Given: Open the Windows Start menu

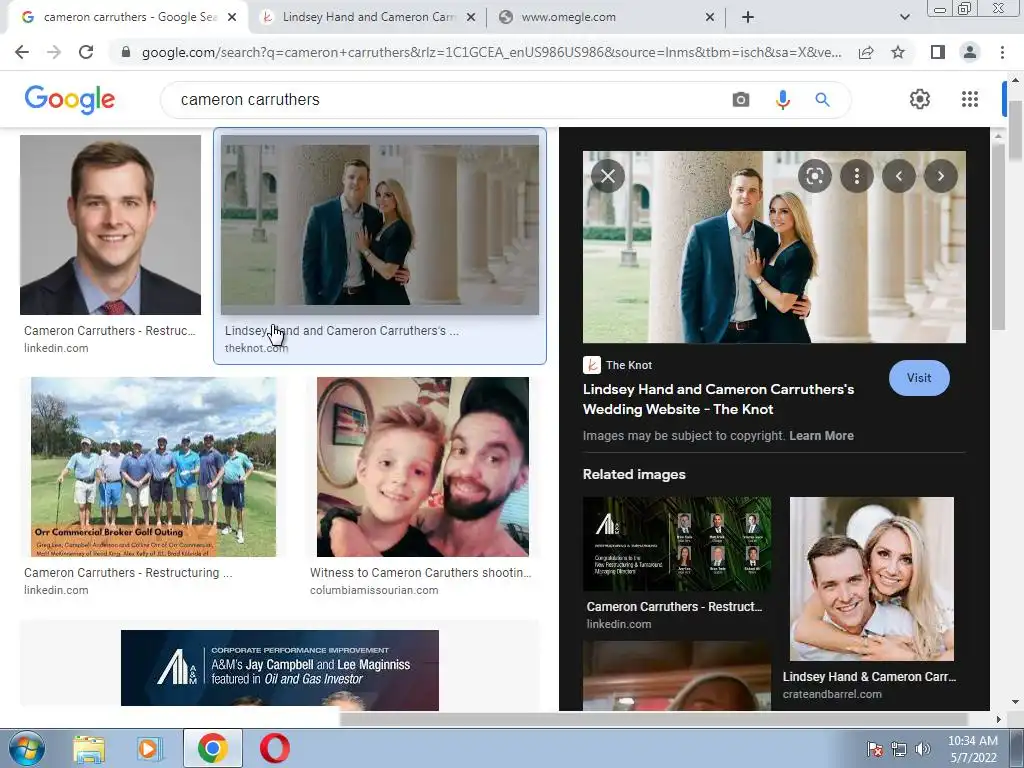Looking at the screenshot, I should click(26, 748).
